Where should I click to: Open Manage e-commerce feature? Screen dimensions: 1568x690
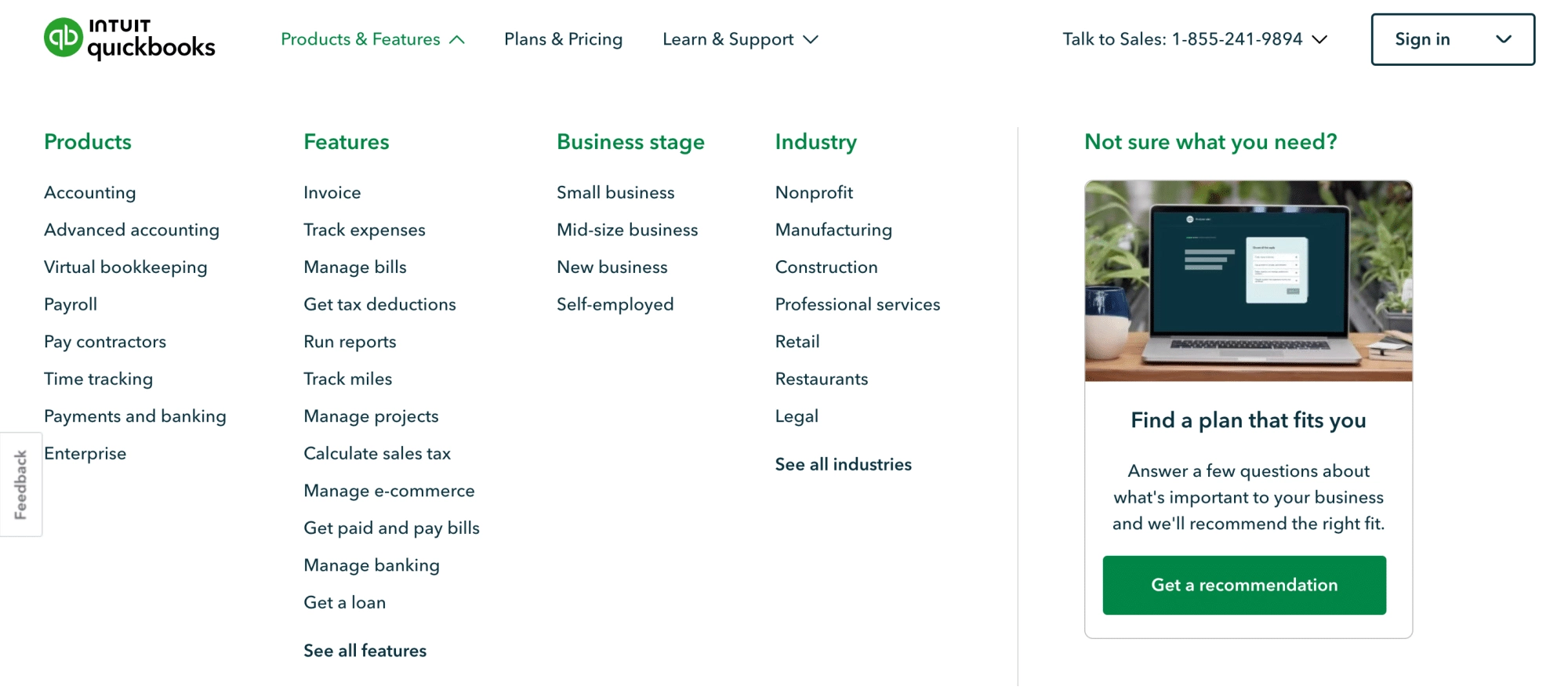[390, 491]
